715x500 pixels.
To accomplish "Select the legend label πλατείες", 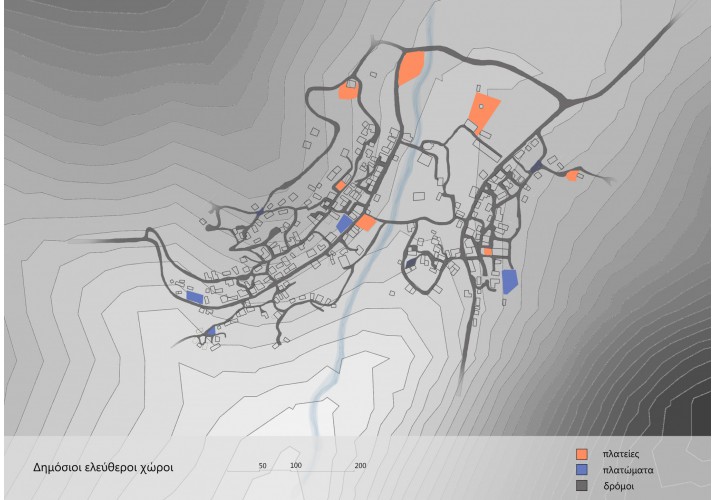I will (x=621, y=454).
